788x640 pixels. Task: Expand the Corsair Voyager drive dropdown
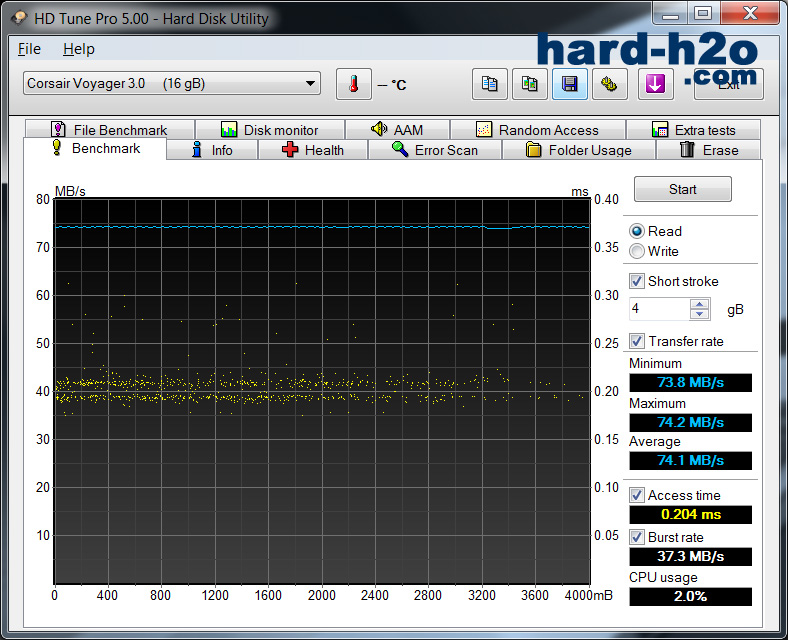(x=310, y=84)
